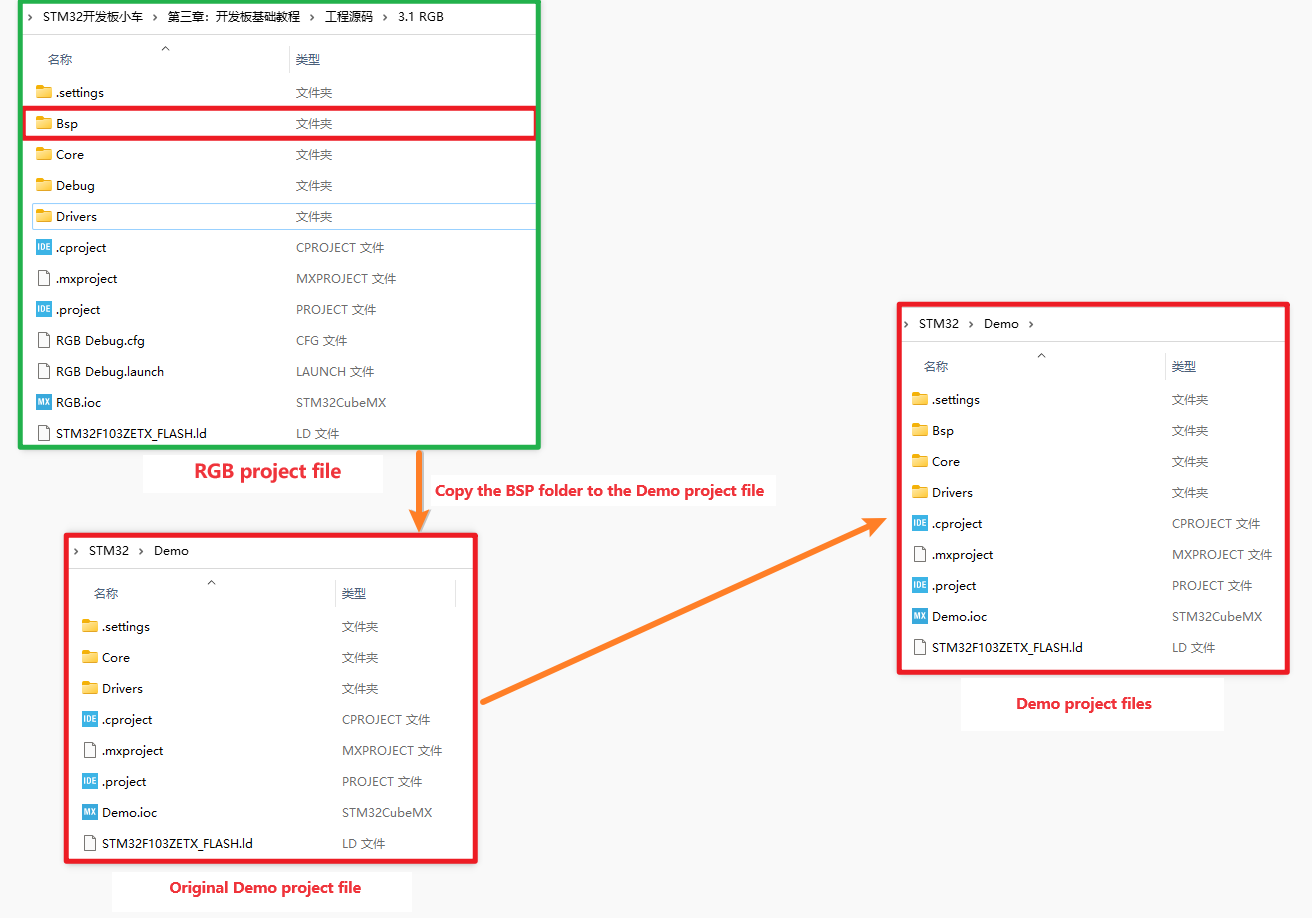
Task: Sort by 名称 column in 3.1 RGB window
Action: click(x=60, y=60)
